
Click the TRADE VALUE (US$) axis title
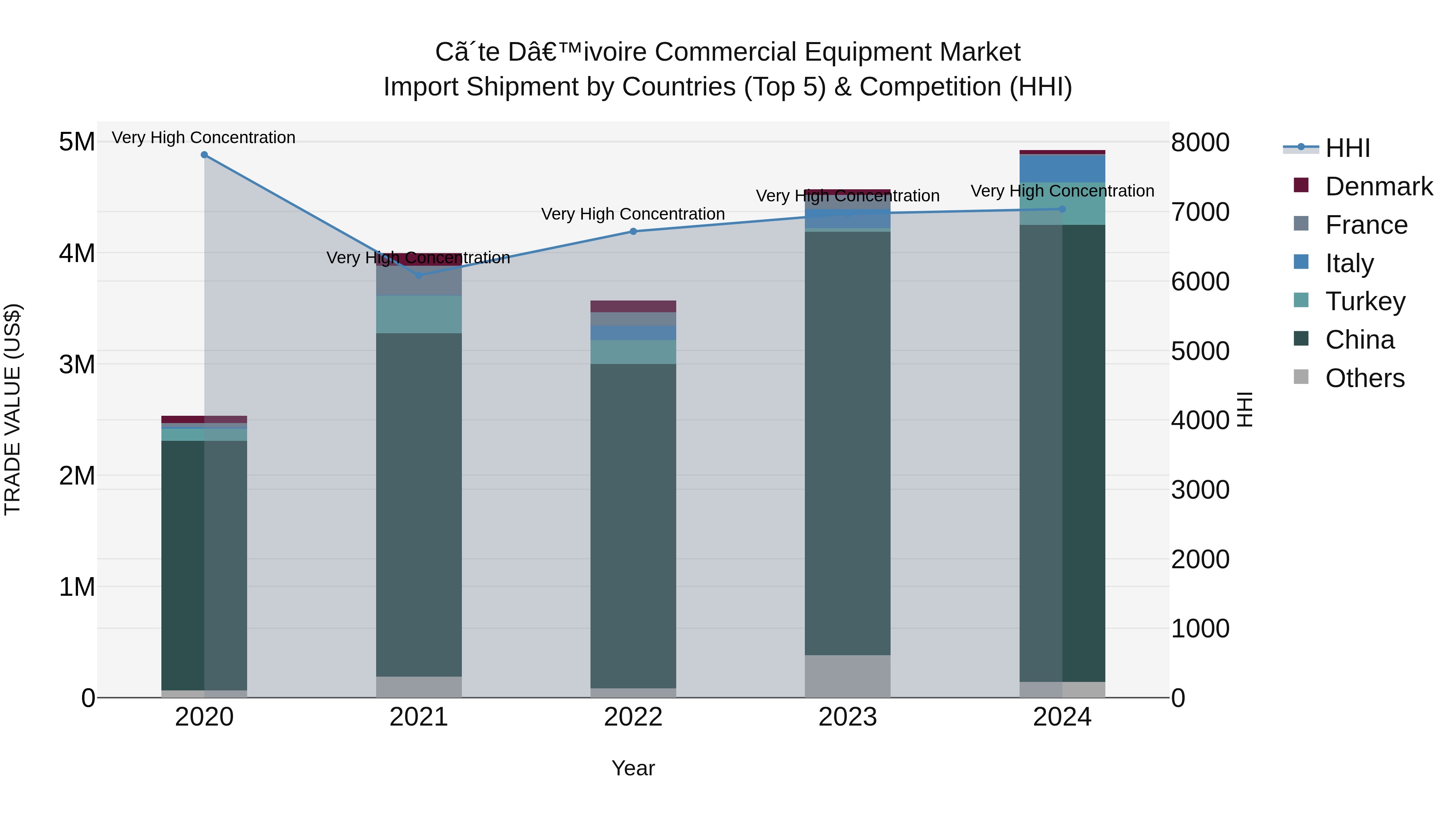pyautogui.click(x=13, y=409)
